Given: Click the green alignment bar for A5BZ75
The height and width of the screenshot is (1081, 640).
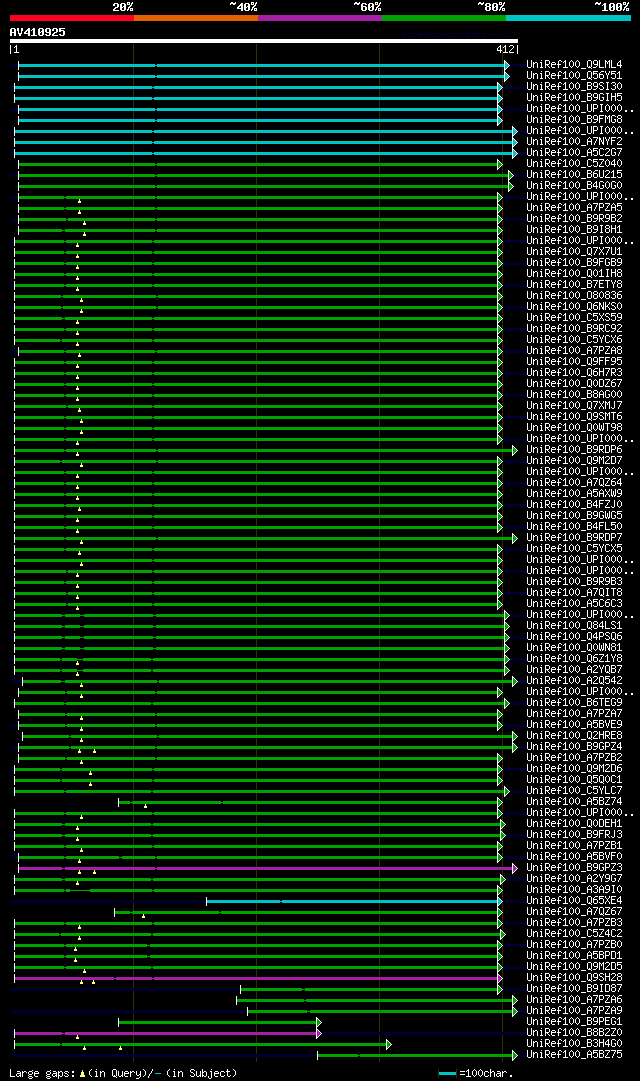Looking at the screenshot, I should click(x=417, y=1055).
